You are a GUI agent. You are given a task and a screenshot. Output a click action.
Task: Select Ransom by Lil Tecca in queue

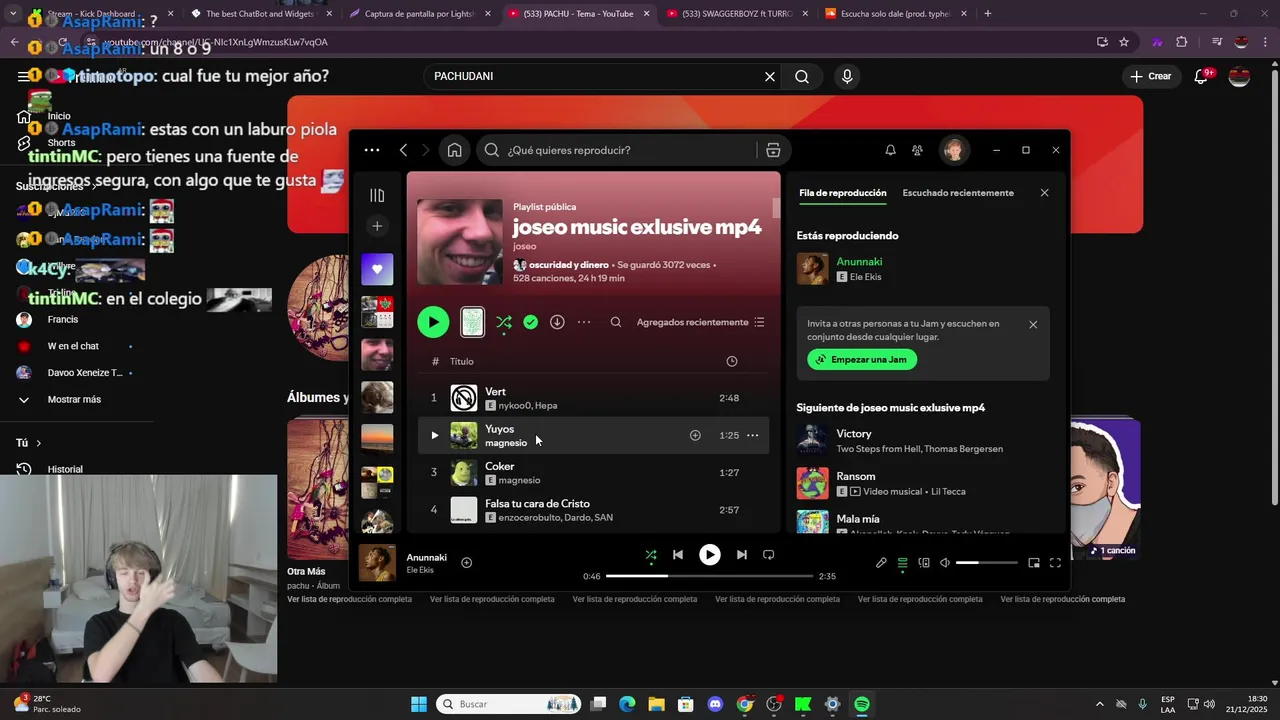coord(922,483)
